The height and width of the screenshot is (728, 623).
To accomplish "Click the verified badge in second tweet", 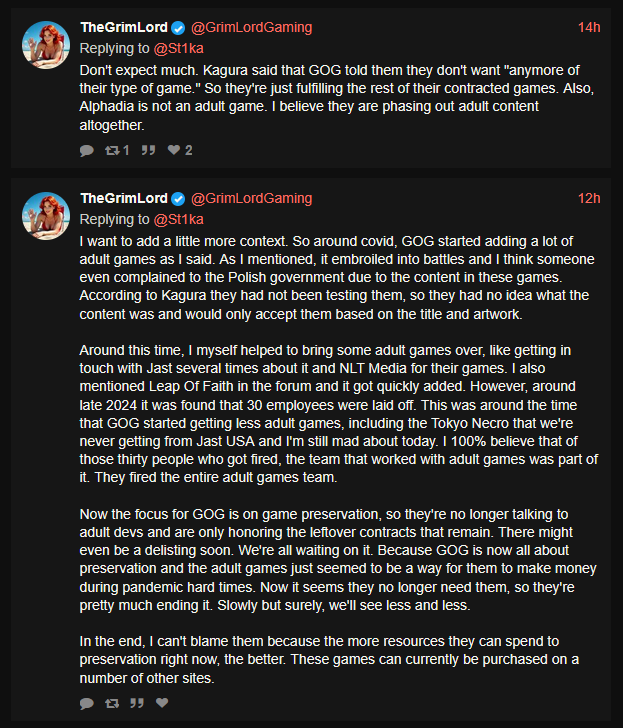I will (178, 199).
